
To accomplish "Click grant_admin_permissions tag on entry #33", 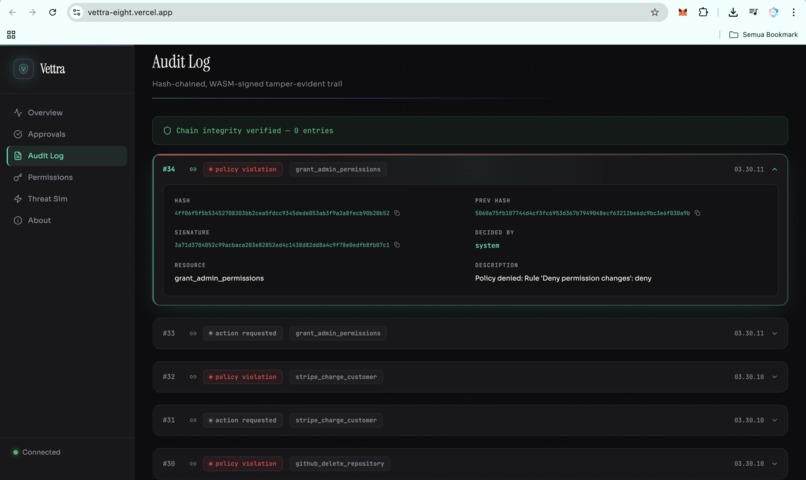I will pyautogui.click(x=338, y=334).
